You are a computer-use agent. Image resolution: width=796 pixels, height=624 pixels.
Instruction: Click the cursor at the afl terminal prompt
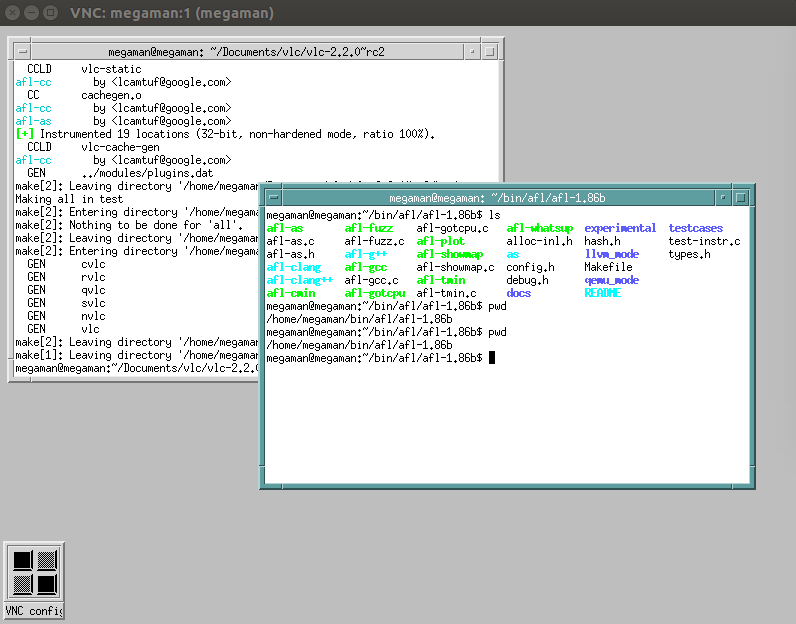[x=491, y=357]
